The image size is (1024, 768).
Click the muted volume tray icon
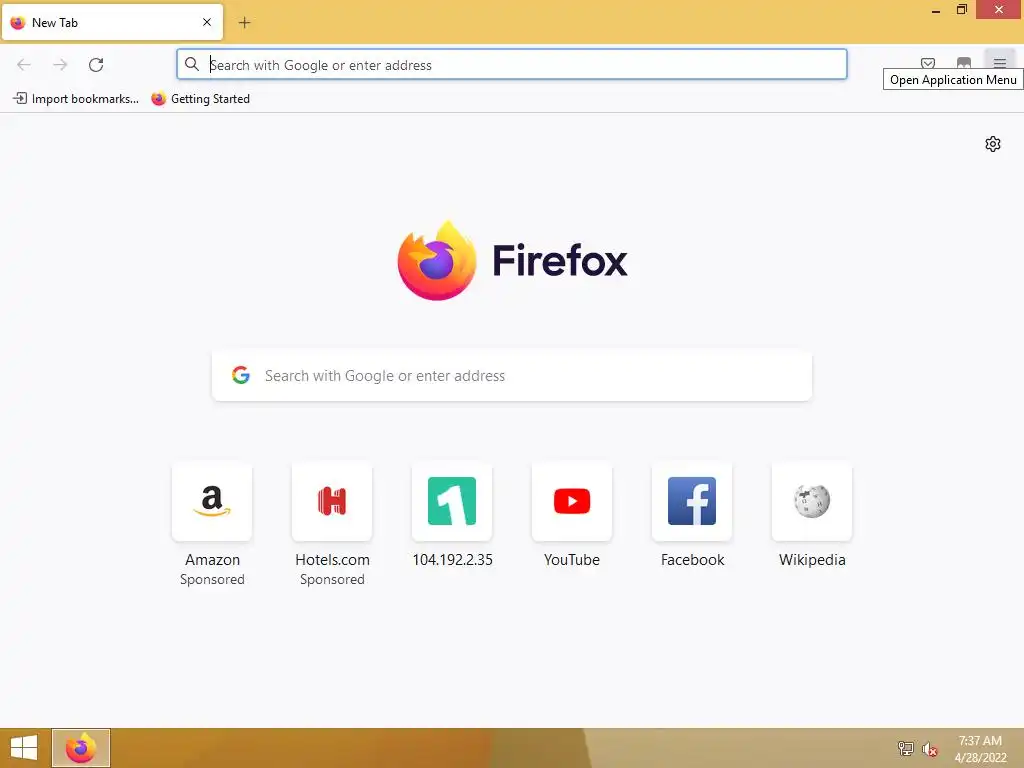929,749
